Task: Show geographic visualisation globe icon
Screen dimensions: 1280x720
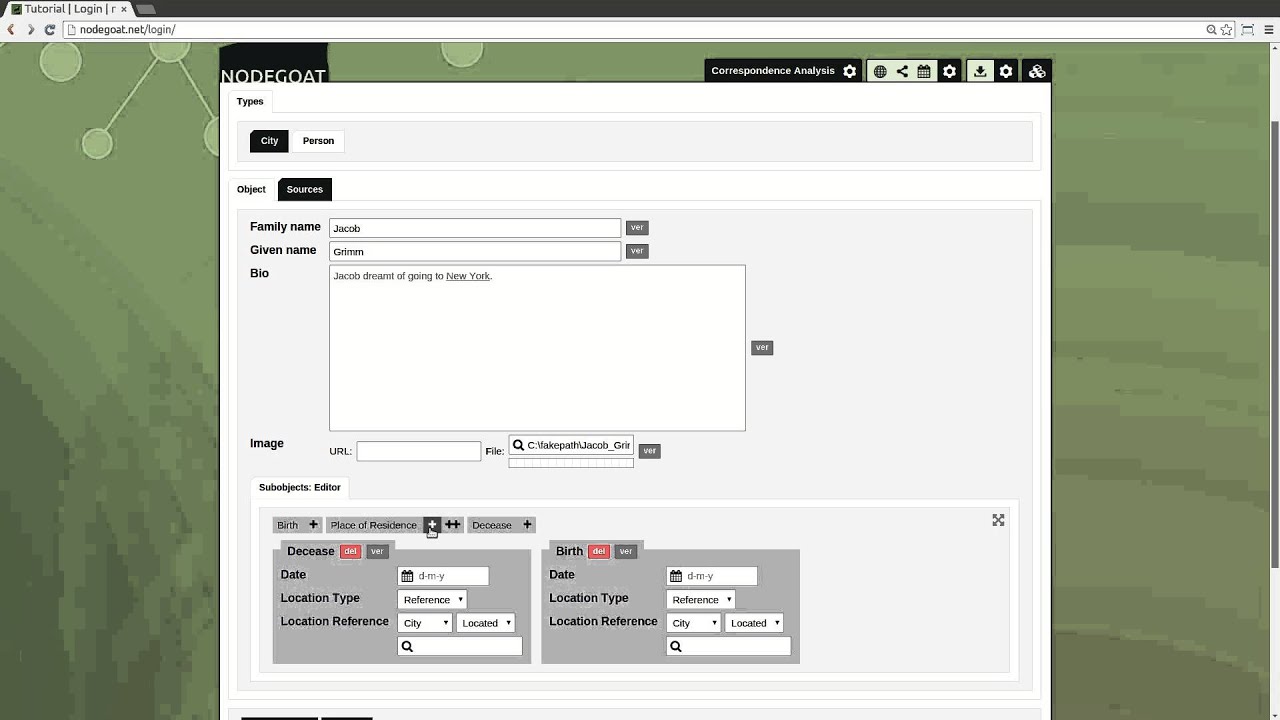Action: coord(880,71)
